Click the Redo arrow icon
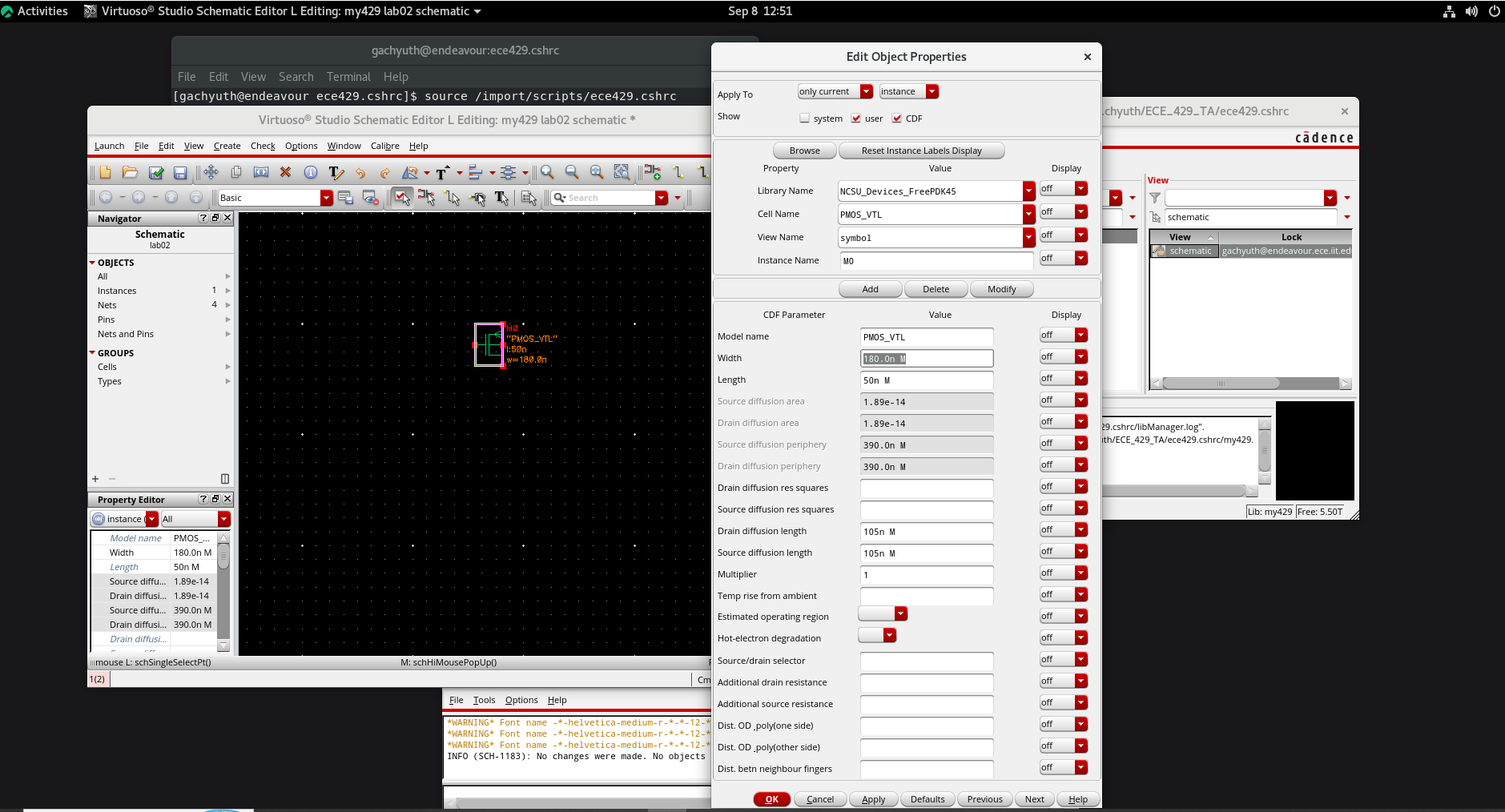This screenshot has height=812, width=1505. coord(385,172)
